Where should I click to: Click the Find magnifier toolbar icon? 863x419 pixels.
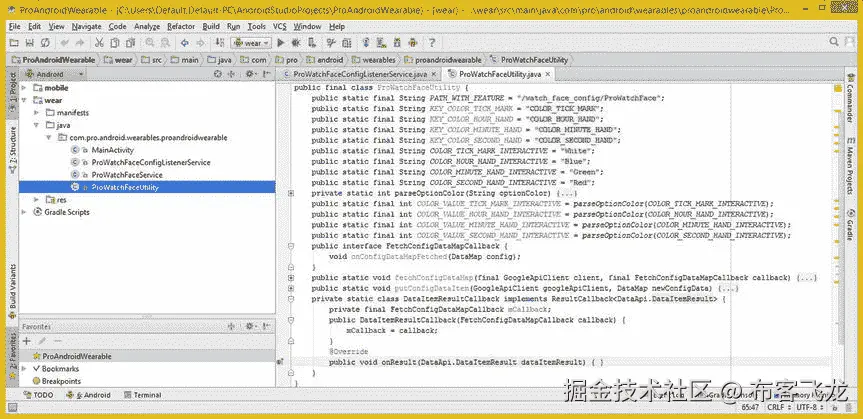pos(150,42)
